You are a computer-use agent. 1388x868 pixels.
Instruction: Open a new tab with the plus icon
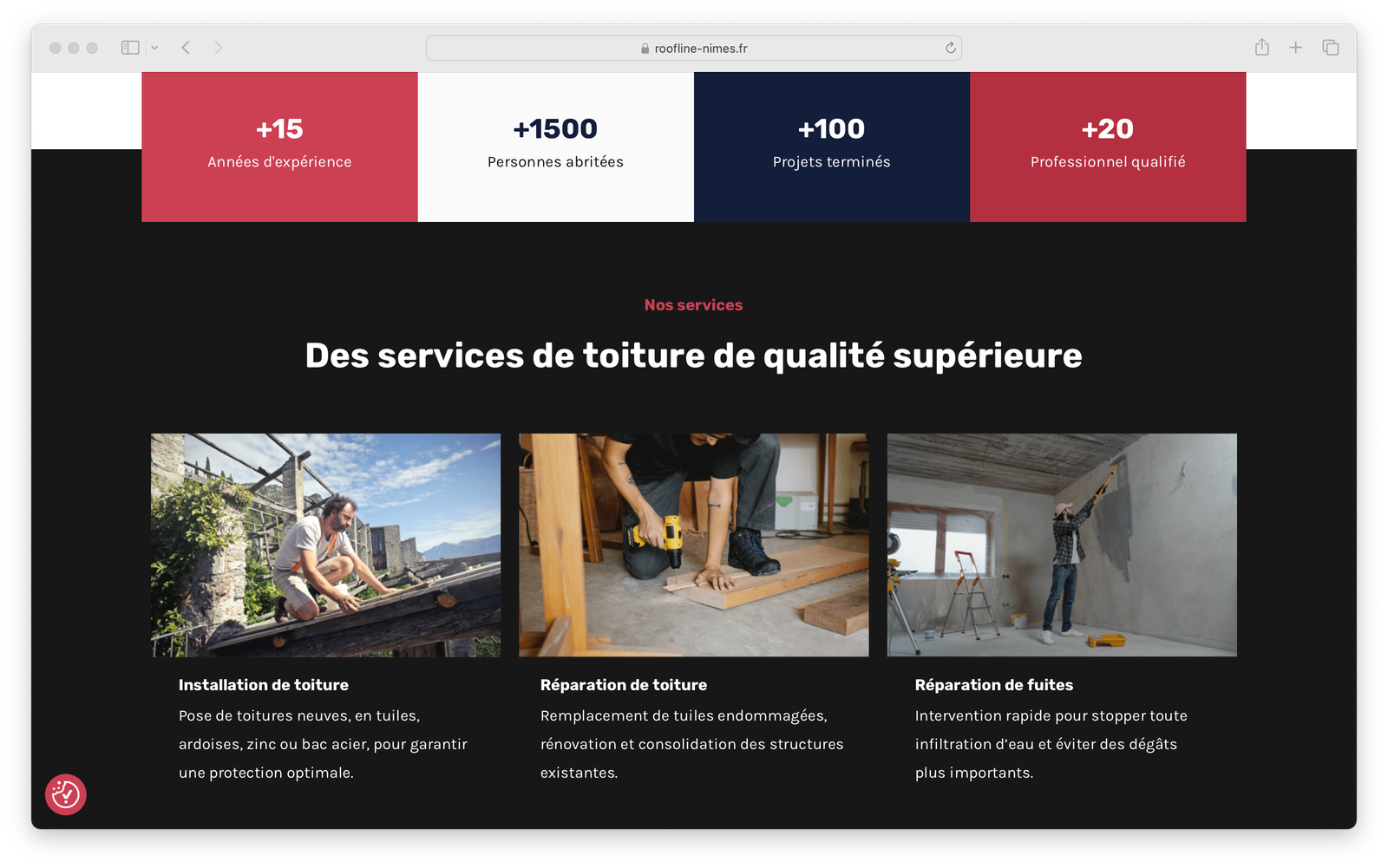[1295, 48]
